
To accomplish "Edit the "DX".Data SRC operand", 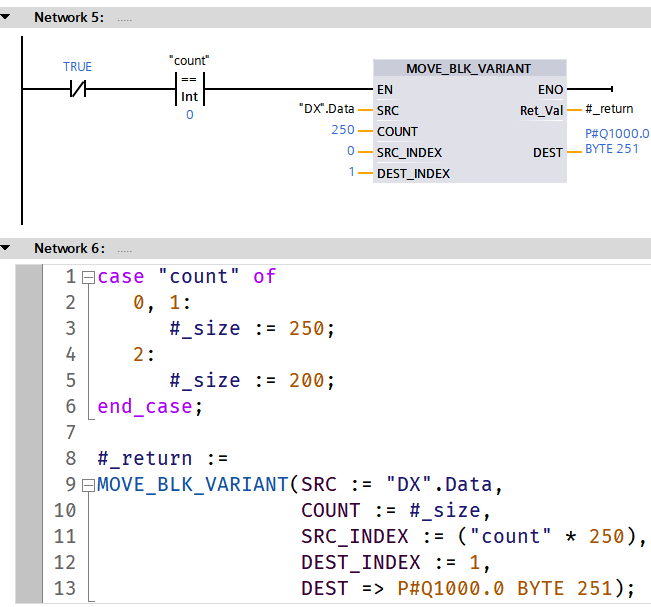I will click(x=326, y=109).
